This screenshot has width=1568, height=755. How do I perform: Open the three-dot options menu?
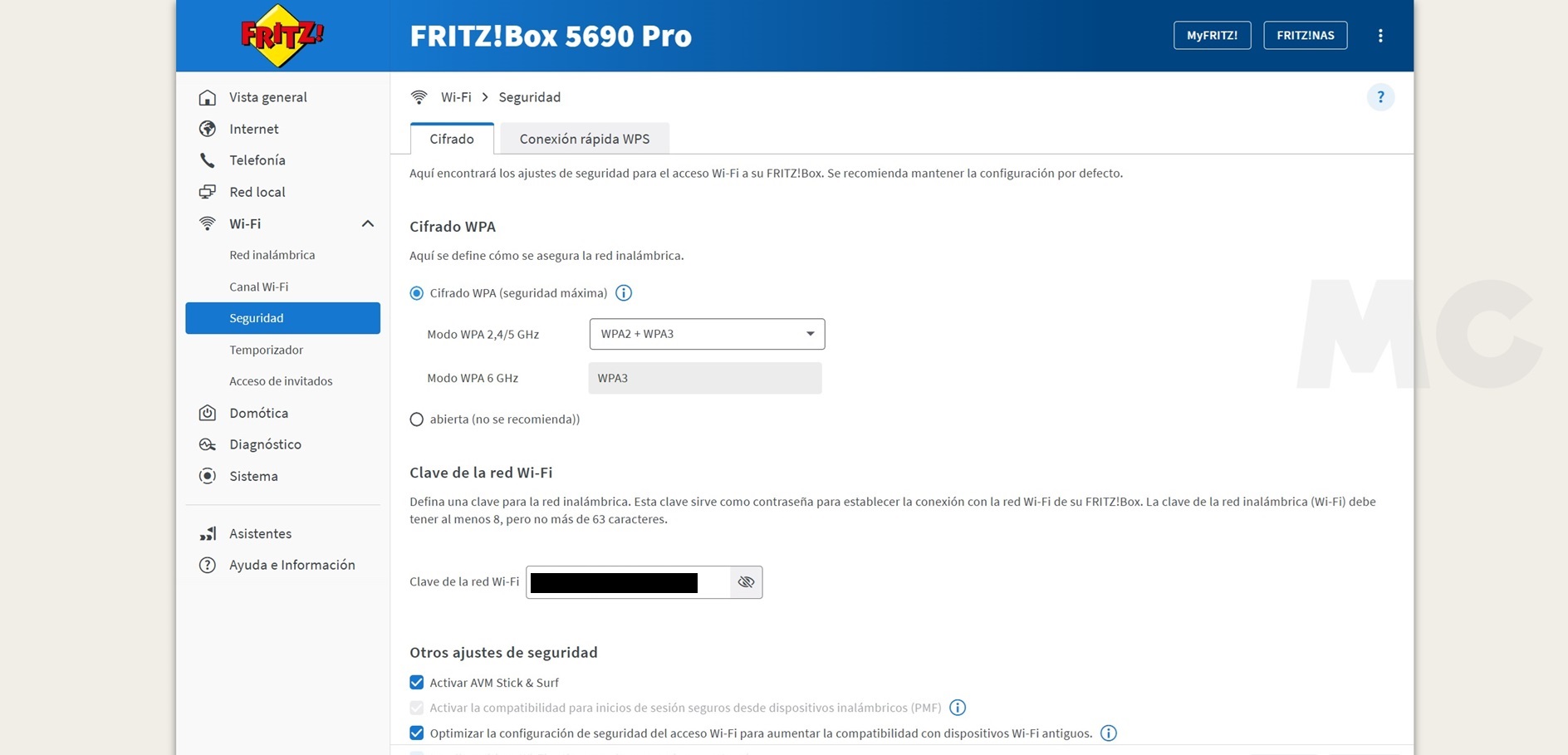[1380, 36]
